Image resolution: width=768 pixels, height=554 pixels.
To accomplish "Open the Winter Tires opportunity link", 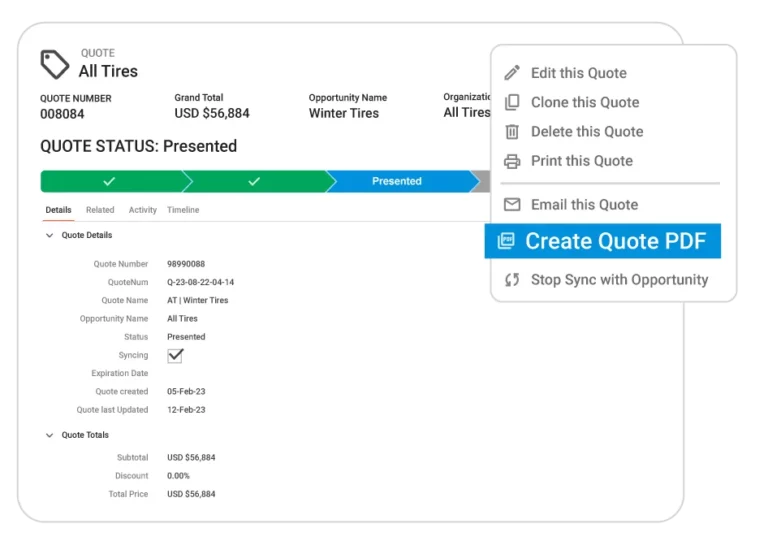I will coord(343,113).
